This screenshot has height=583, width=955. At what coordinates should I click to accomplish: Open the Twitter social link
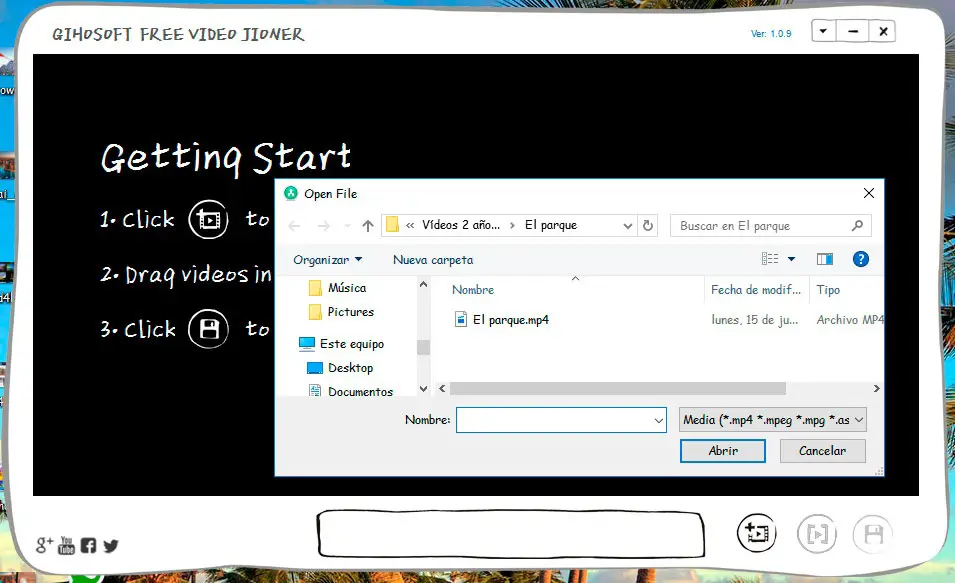pyautogui.click(x=111, y=545)
